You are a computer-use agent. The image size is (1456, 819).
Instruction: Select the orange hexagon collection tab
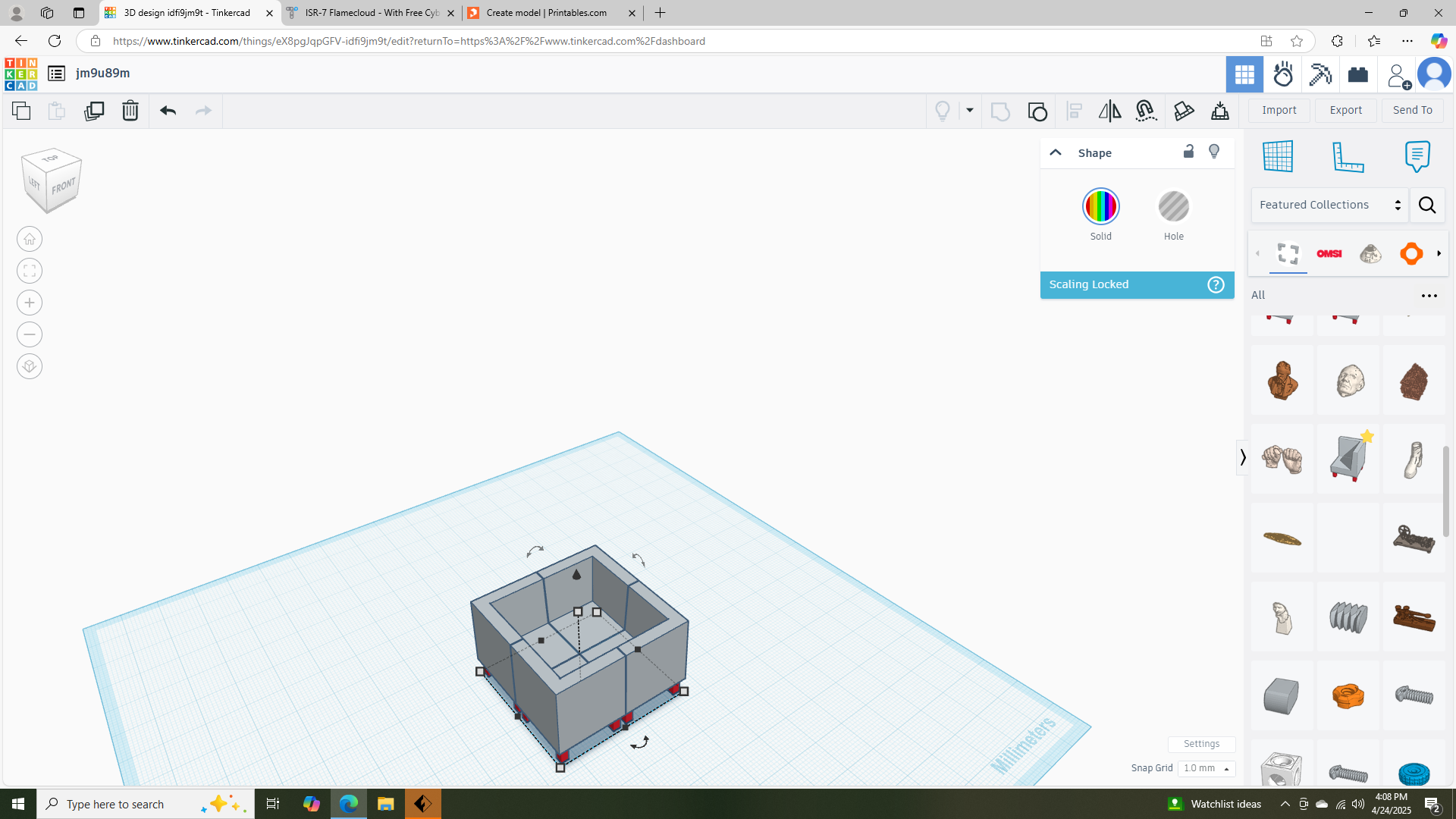point(1410,253)
